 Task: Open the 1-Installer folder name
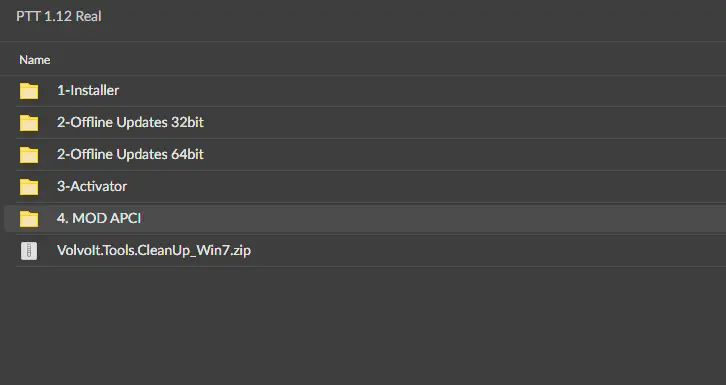88,90
